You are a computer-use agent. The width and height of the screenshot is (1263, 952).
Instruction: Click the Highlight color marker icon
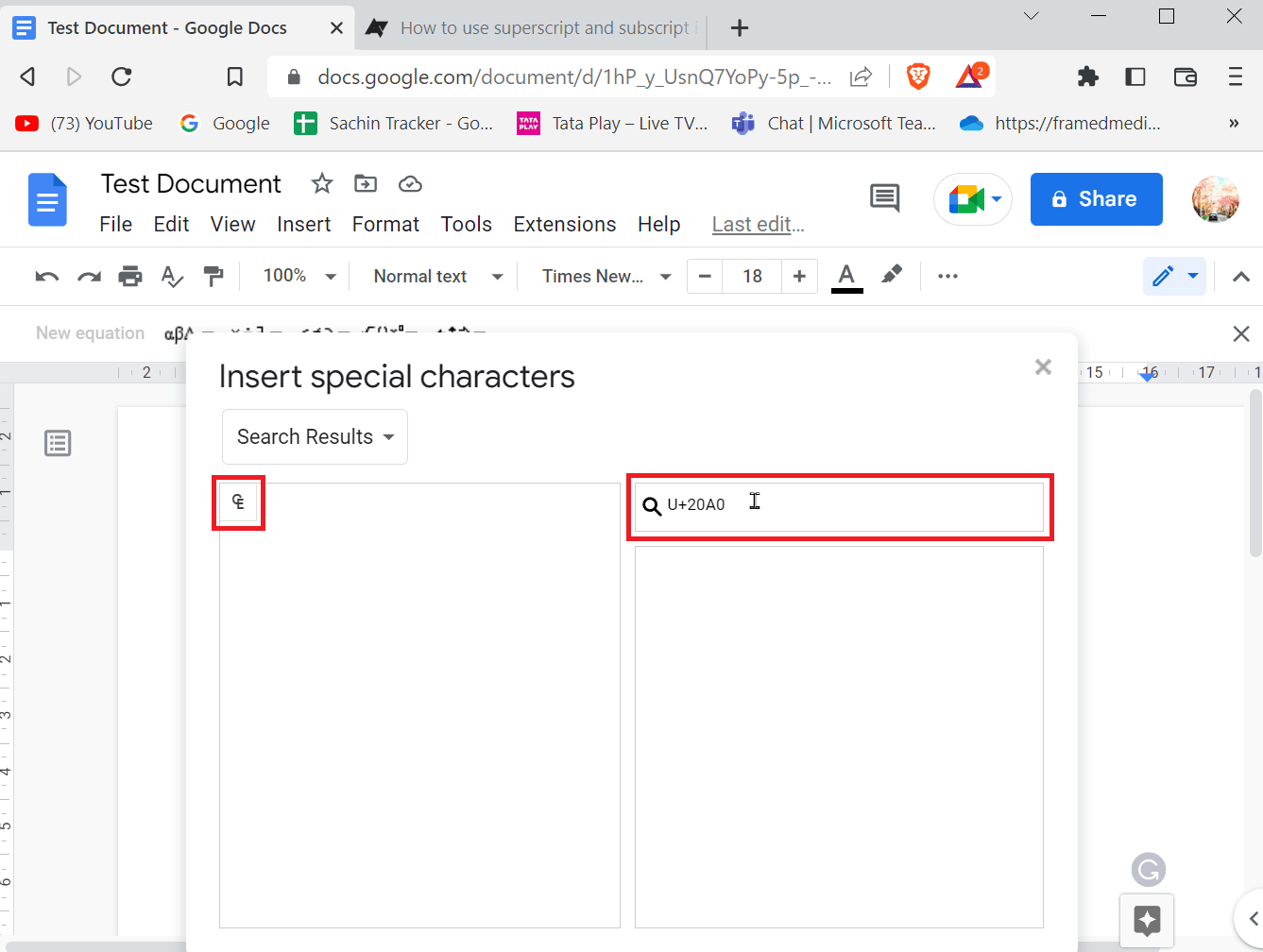891,275
